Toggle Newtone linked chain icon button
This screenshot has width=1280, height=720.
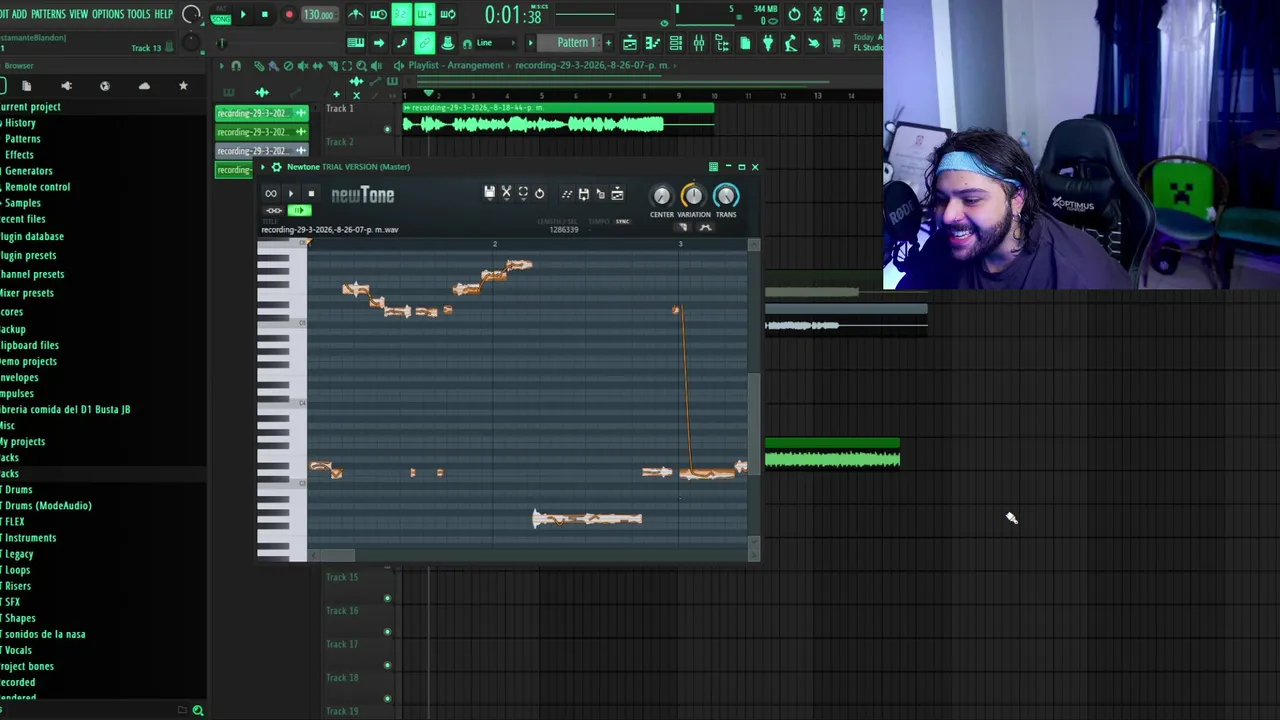tap(273, 210)
